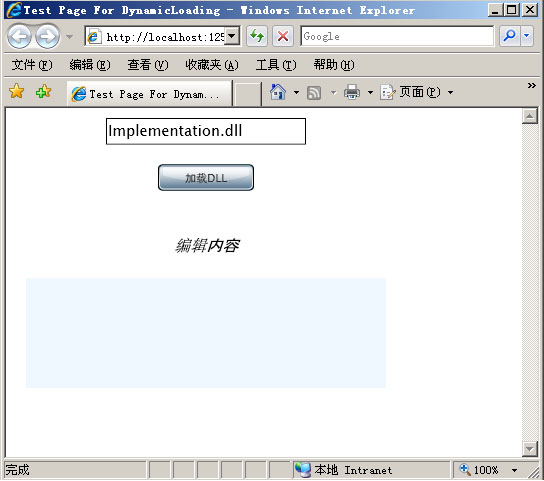544x481 pixels.
Task: Stop loading with the red X icon
Action: click(x=283, y=36)
